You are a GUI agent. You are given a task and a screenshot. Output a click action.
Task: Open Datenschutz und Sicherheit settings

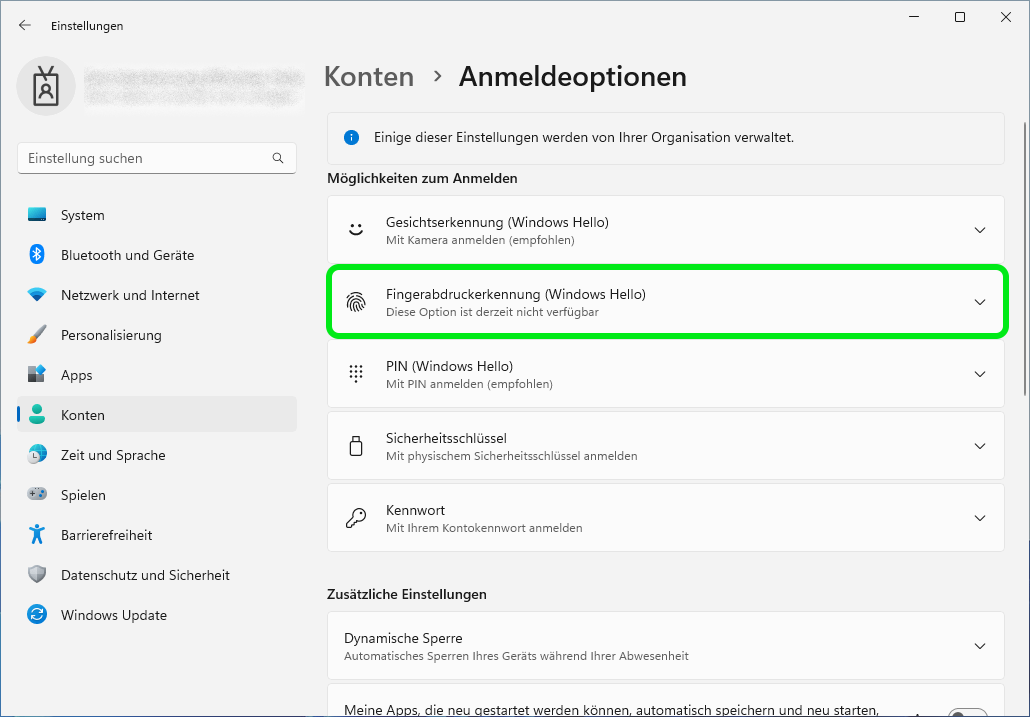tap(145, 575)
